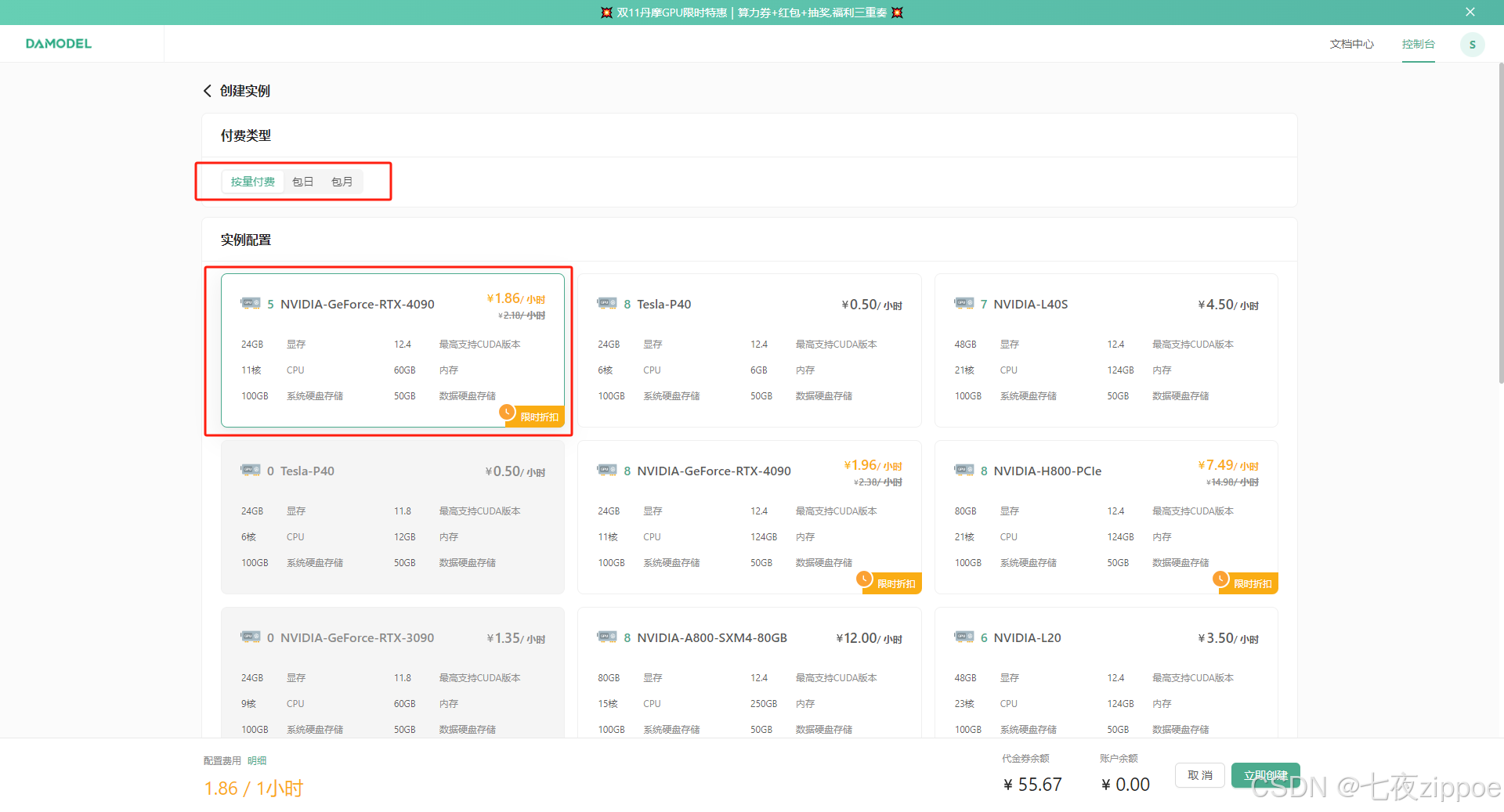
Task: Click the ¥1.35/小时 price on RTX-3090
Action: (x=515, y=638)
